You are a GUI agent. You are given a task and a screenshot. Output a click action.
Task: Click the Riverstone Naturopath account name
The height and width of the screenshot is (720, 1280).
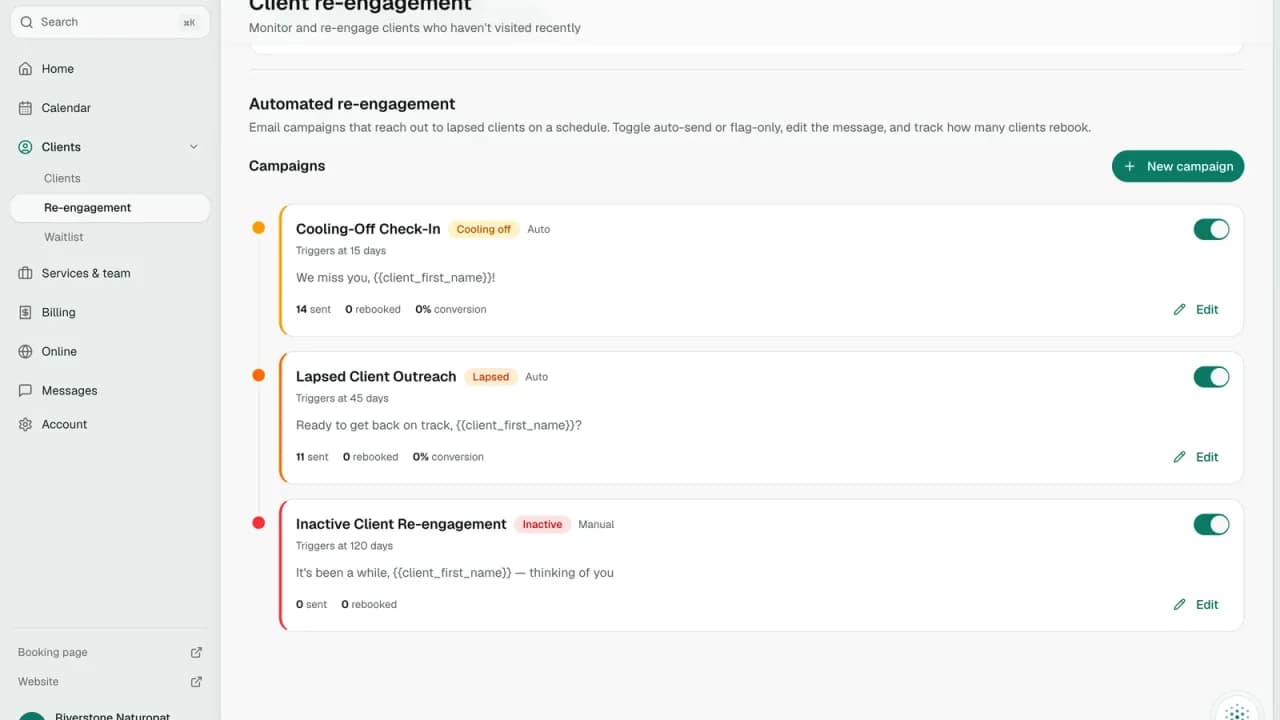tap(112, 717)
